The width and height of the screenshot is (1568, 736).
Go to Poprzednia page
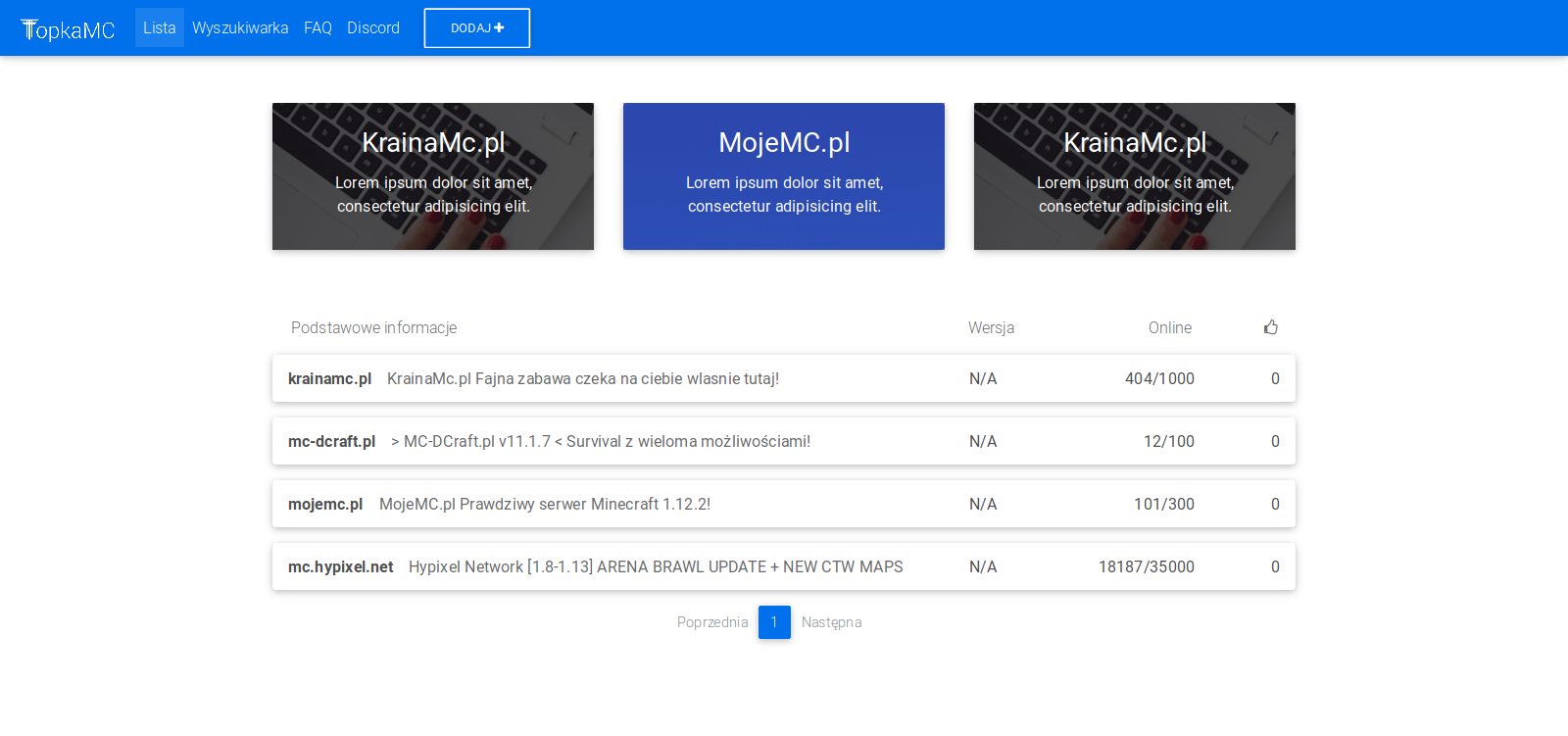click(x=712, y=622)
